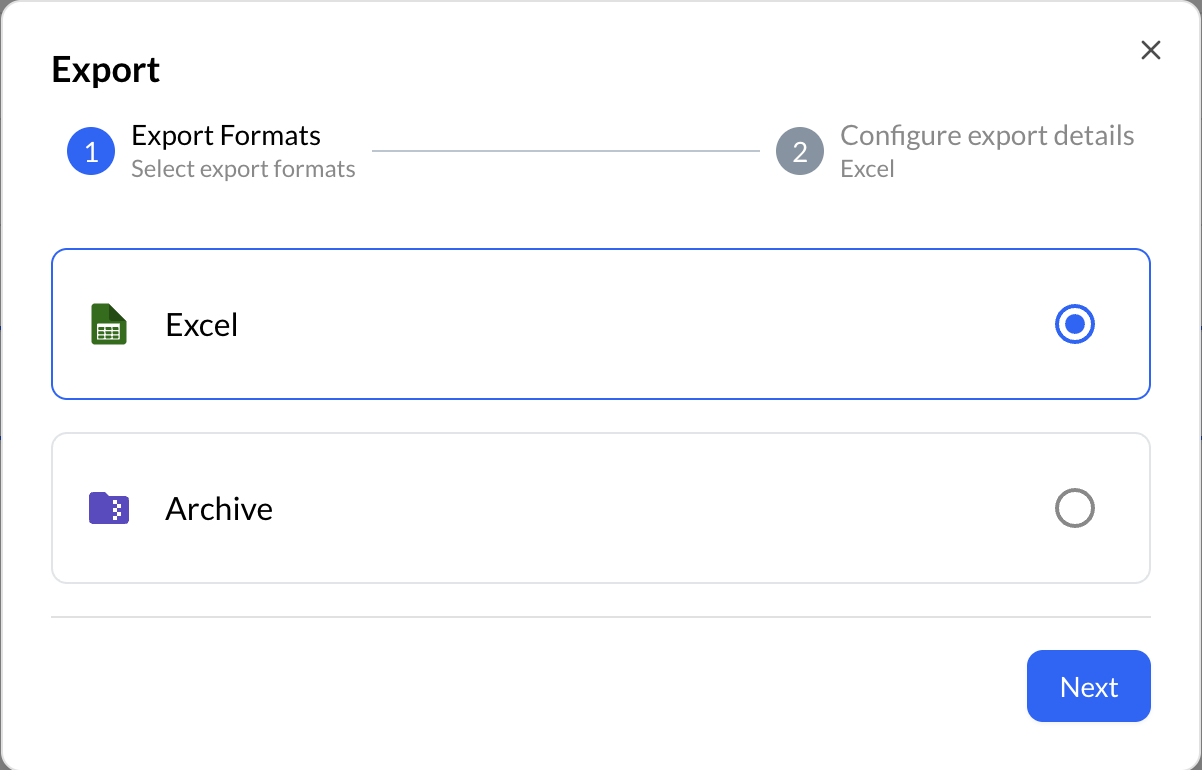This screenshot has width=1202, height=770.
Task: Click the gray step 2 circle indicator
Action: click(x=800, y=151)
